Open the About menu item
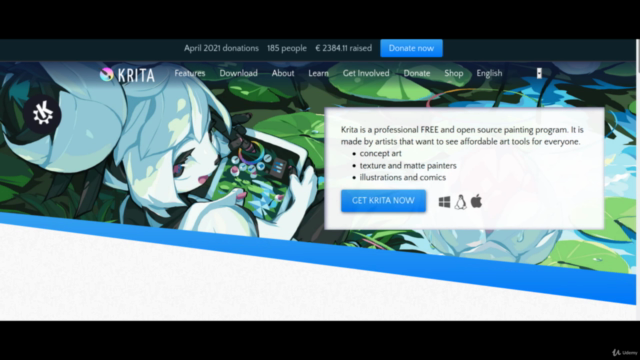This screenshot has width=640, height=360. point(283,73)
